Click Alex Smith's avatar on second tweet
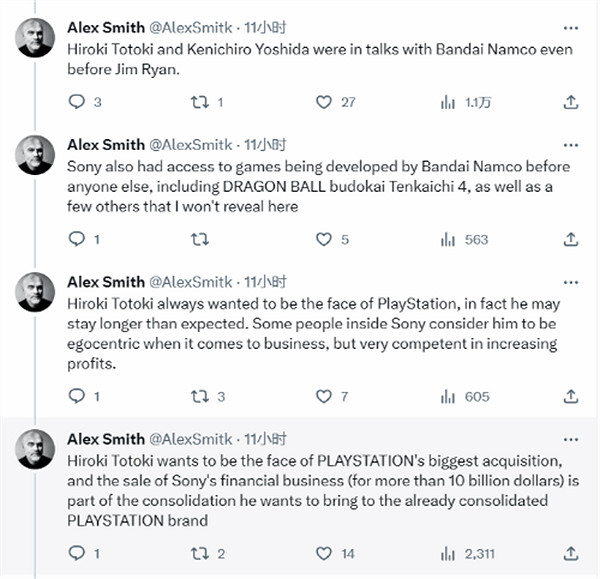The image size is (600, 579). point(36,154)
